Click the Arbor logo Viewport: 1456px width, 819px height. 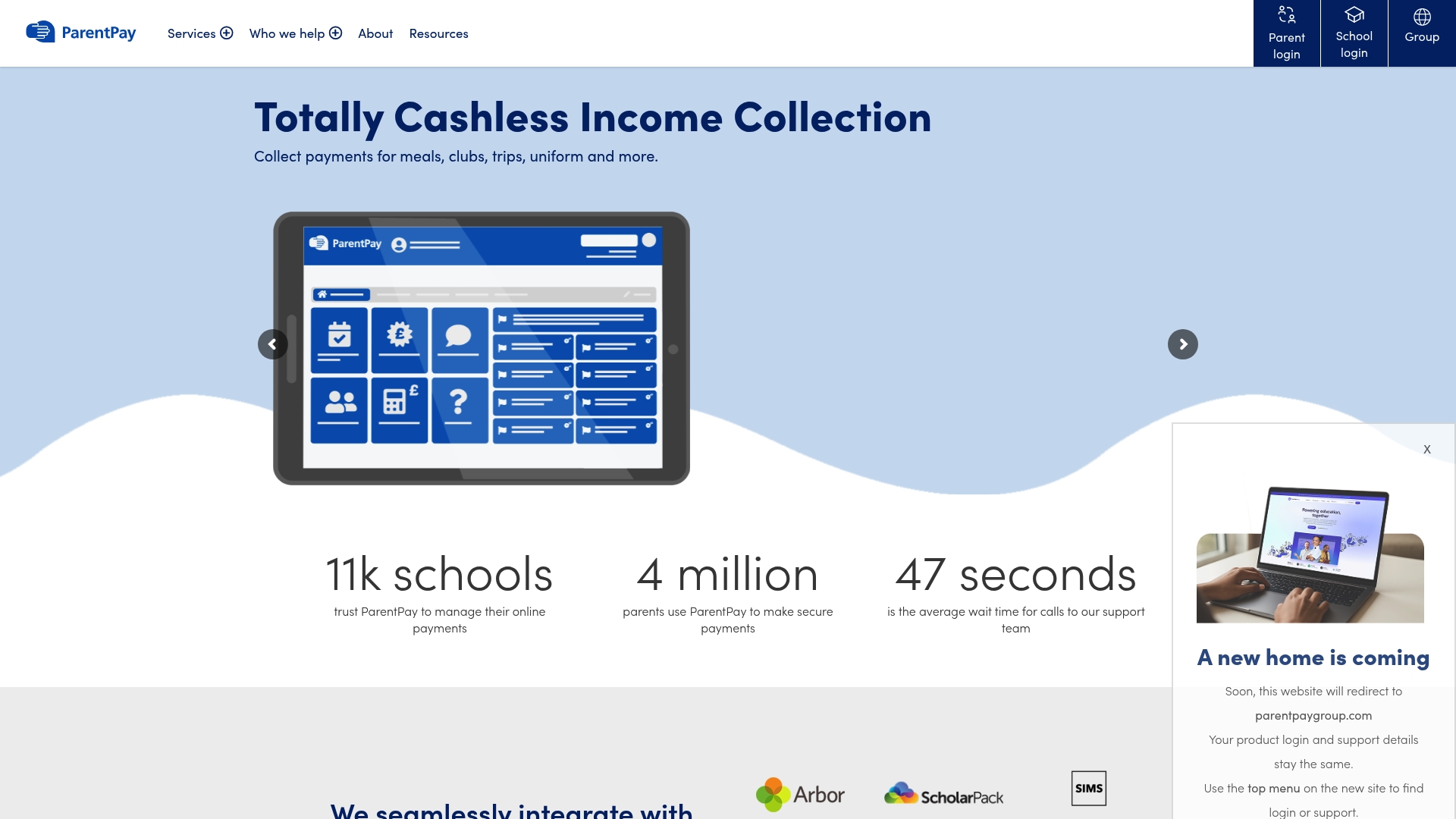pyautogui.click(x=800, y=795)
